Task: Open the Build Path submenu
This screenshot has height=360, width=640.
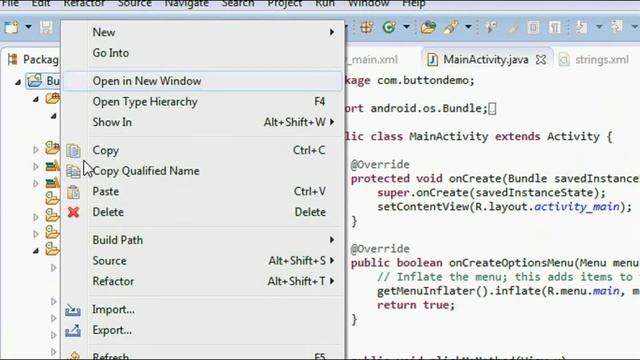Action: coord(202,240)
